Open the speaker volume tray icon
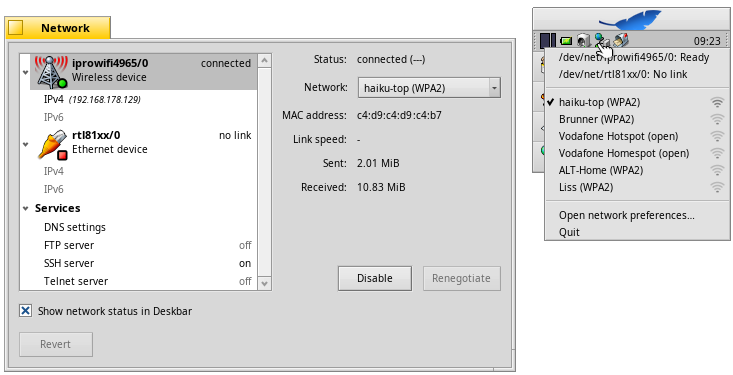 coord(583,41)
